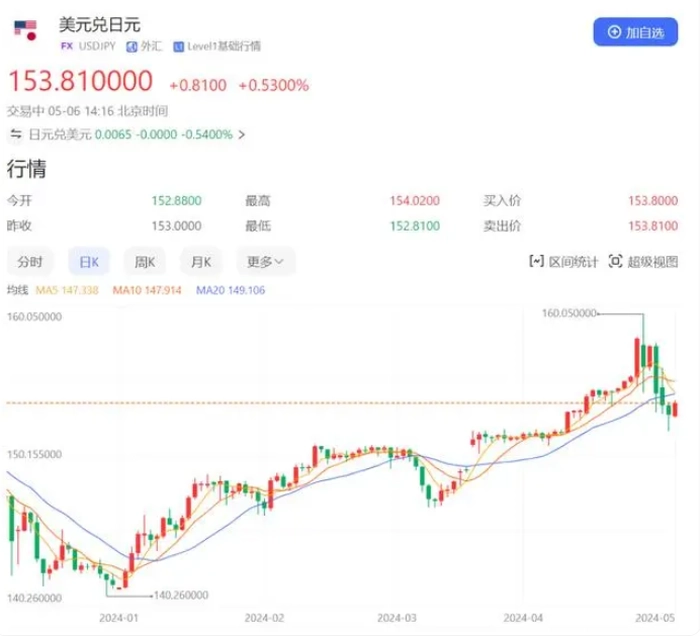Viewport: 700px width, 636px height.
Task: Open 超级视图 super view
Action: click(643, 262)
